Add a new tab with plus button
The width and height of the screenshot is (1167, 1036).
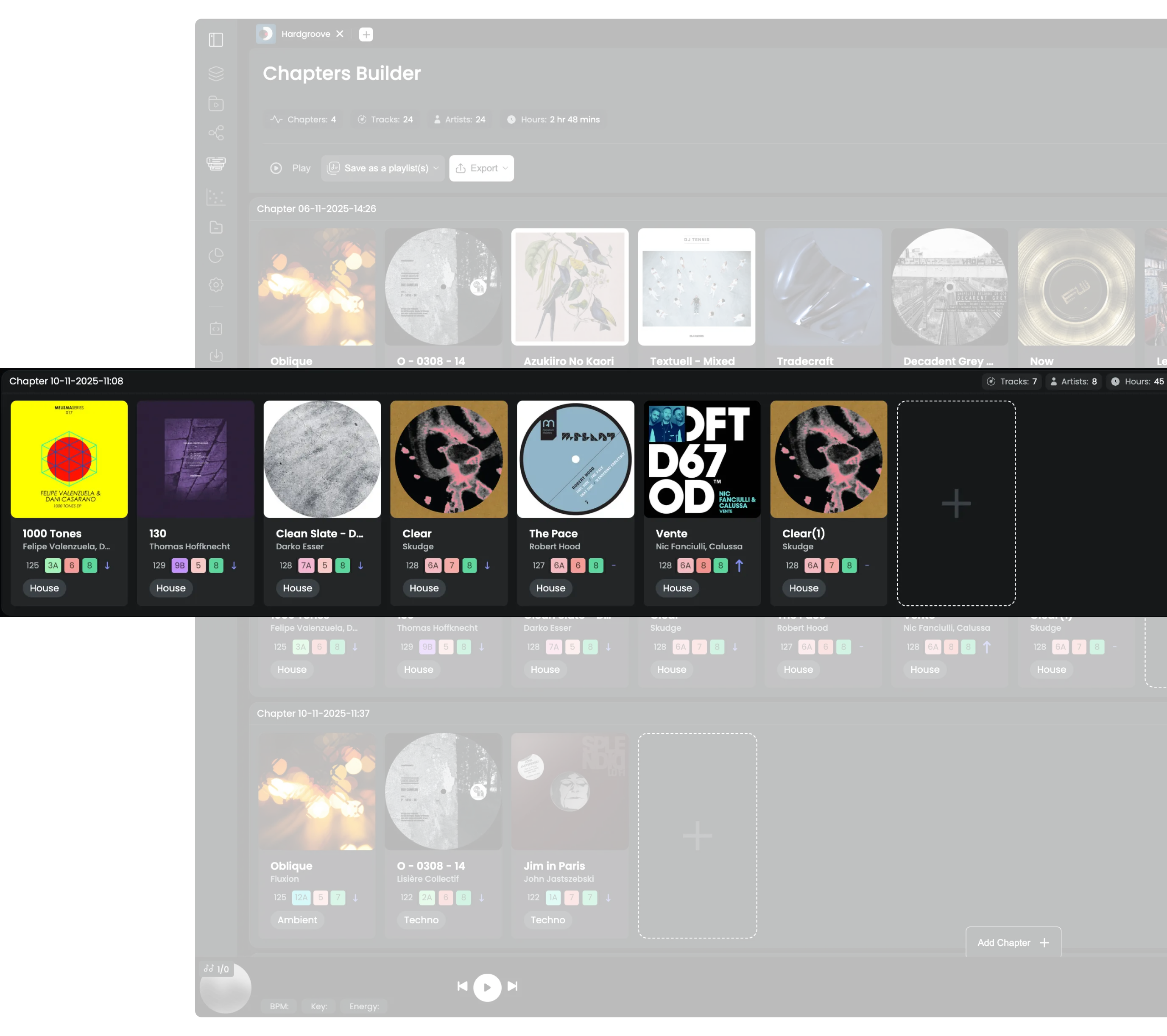click(366, 34)
